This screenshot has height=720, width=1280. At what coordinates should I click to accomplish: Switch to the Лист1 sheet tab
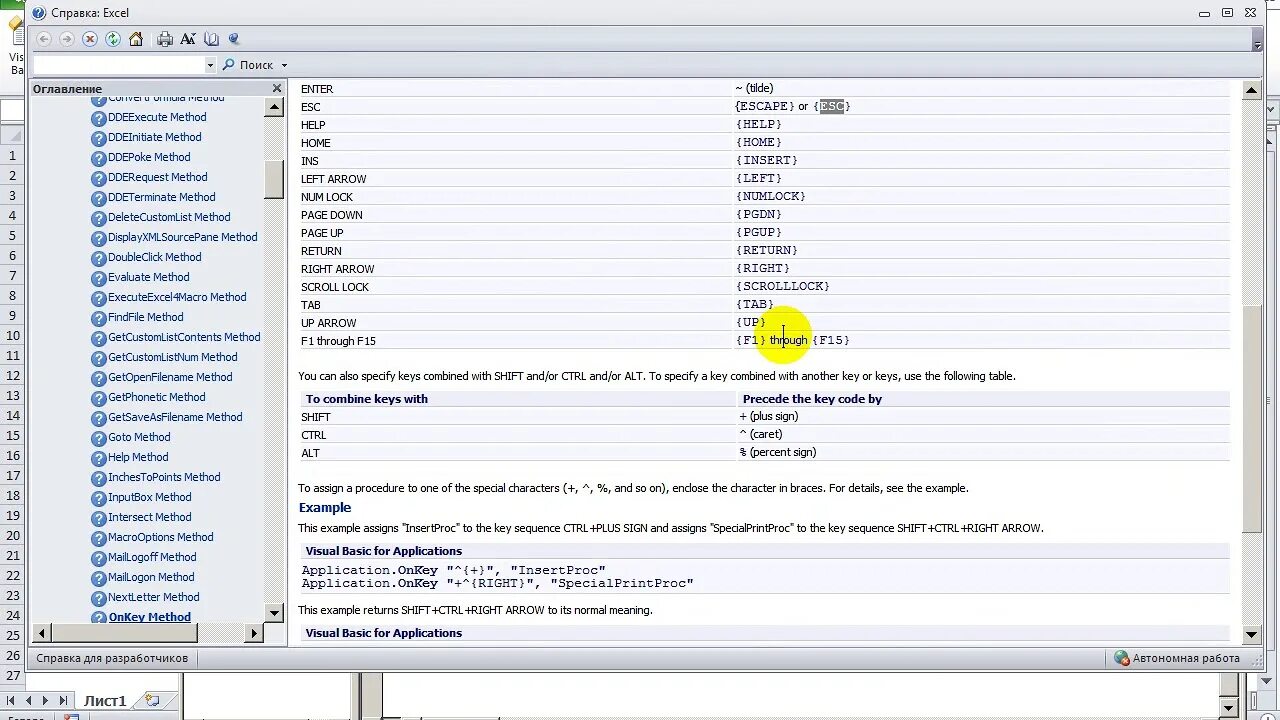105,700
